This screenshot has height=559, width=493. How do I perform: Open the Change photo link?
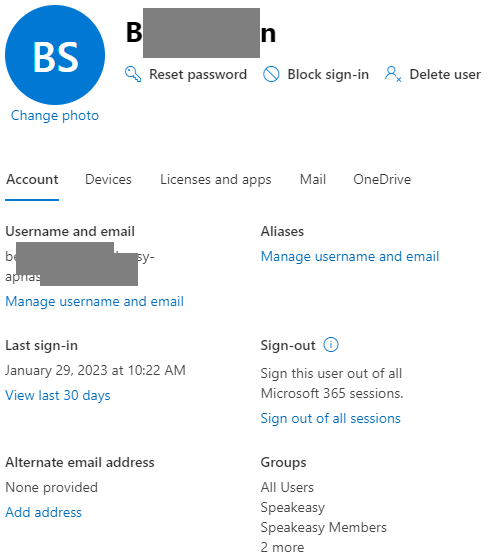pos(55,116)
